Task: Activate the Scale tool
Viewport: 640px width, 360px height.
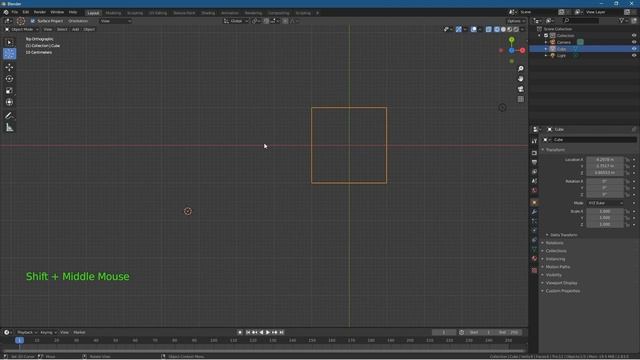Action: pyautogui.click(x=9, y=91)
